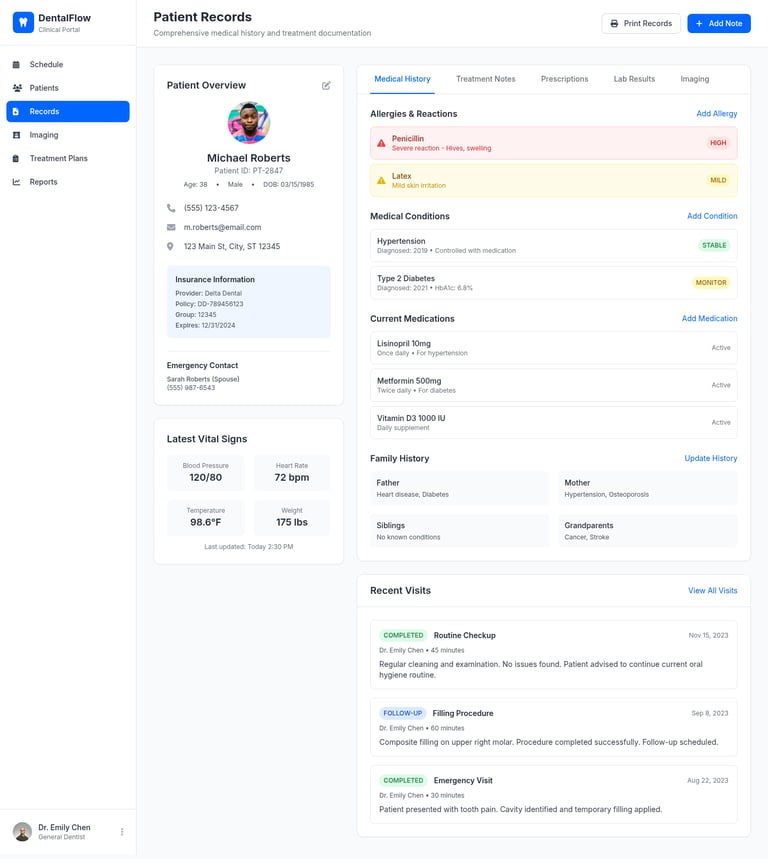Click the MILD severity badge on Latex
The height and width of the screenshot is (859, 768).
(718, 180)
